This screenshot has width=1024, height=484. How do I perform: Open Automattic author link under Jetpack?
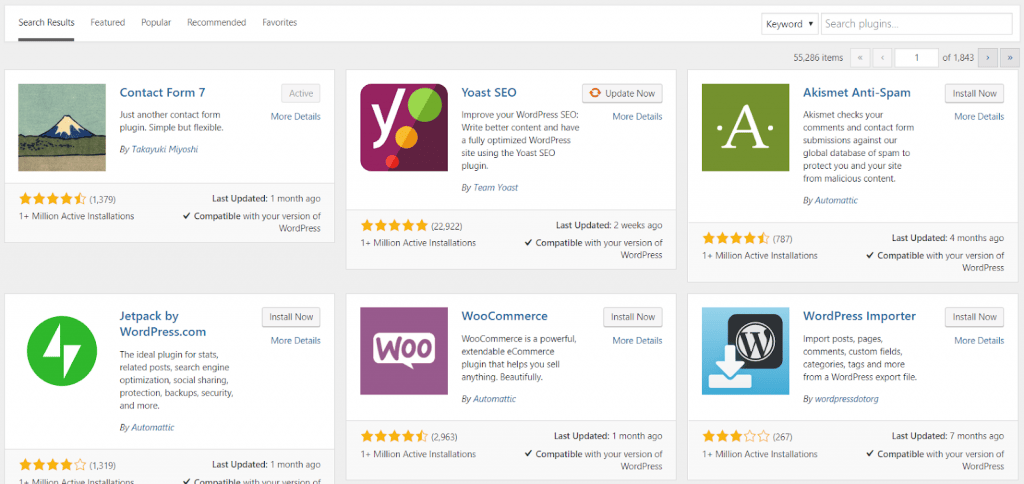(x=153, y=428)
